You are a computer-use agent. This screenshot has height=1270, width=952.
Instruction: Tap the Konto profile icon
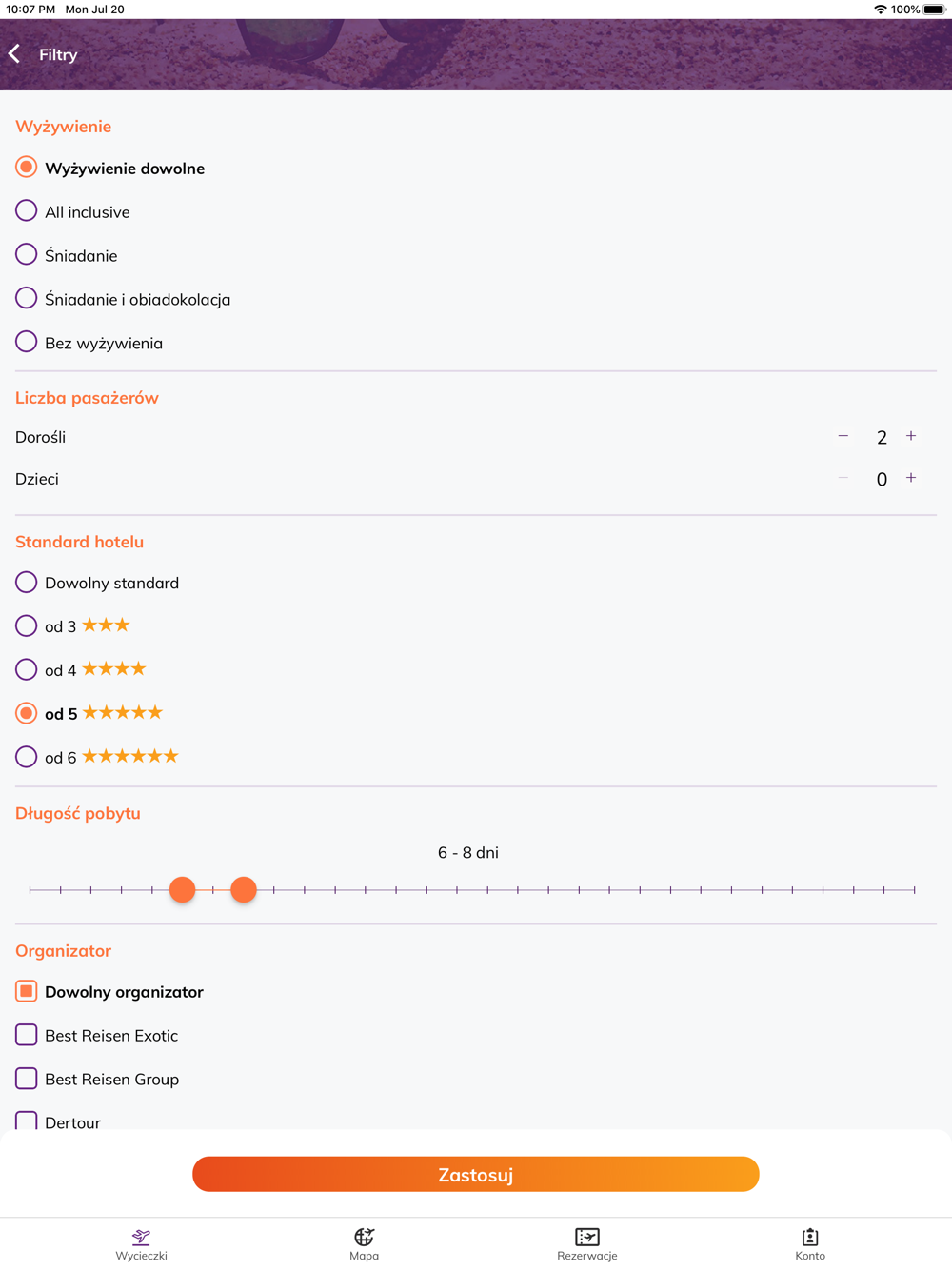tap(810, 1237)
